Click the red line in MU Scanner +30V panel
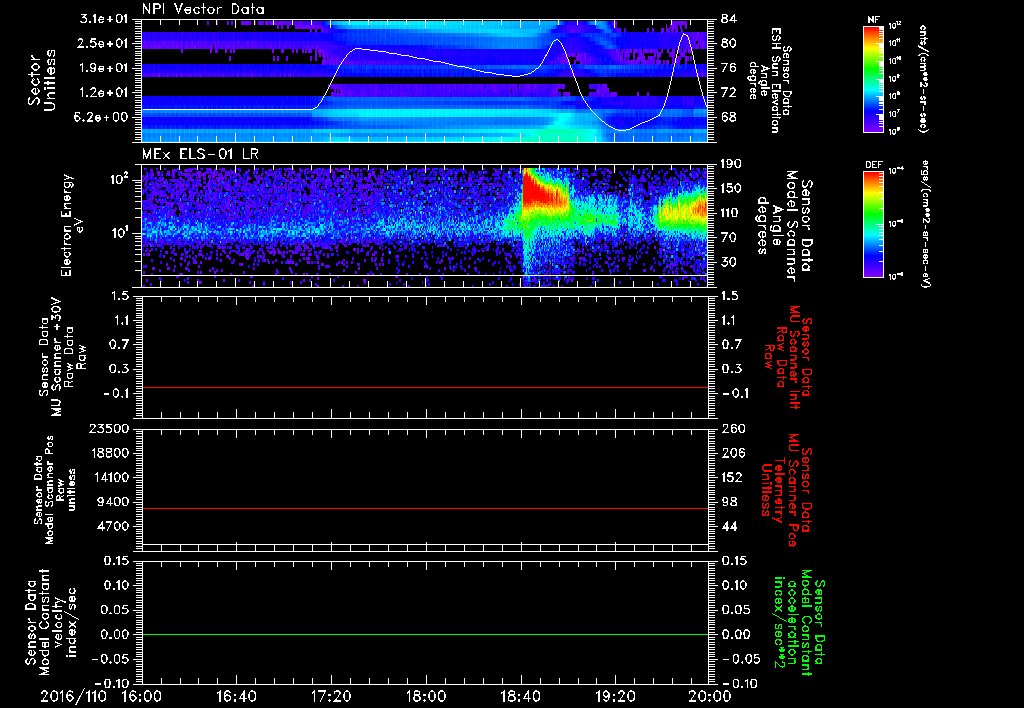This screenshot has width=1024, height=708. tap(424, 387)
